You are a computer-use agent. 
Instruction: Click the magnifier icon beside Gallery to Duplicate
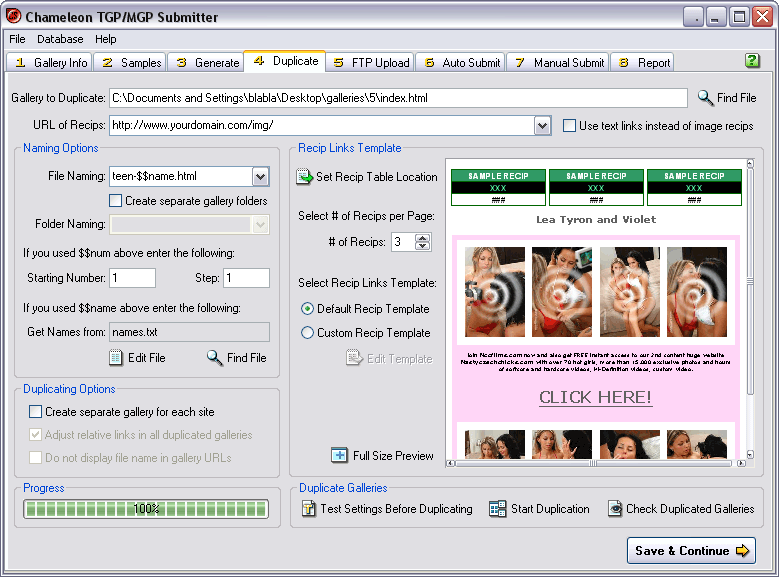705,98
